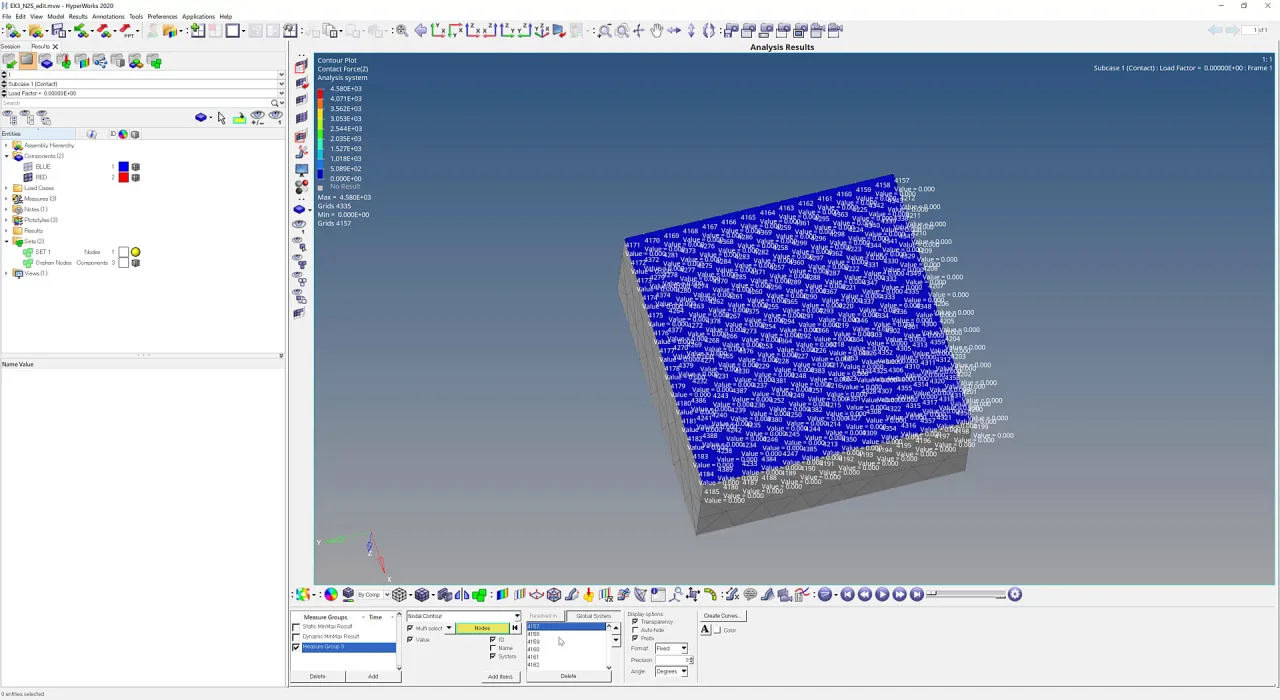Toggle Static MinMax Result checkbox
The image size is (1280, 700).
click(x=296, y=627)
